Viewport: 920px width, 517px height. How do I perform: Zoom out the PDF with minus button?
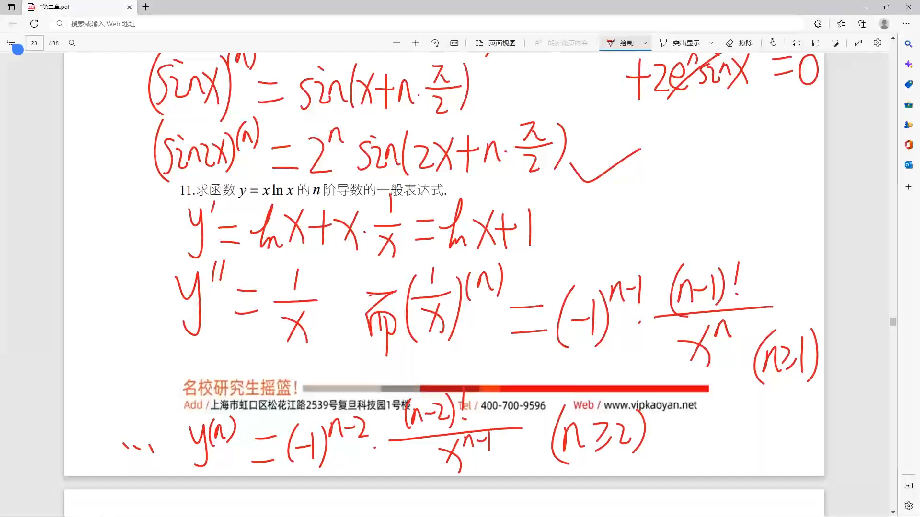(396, 43)
